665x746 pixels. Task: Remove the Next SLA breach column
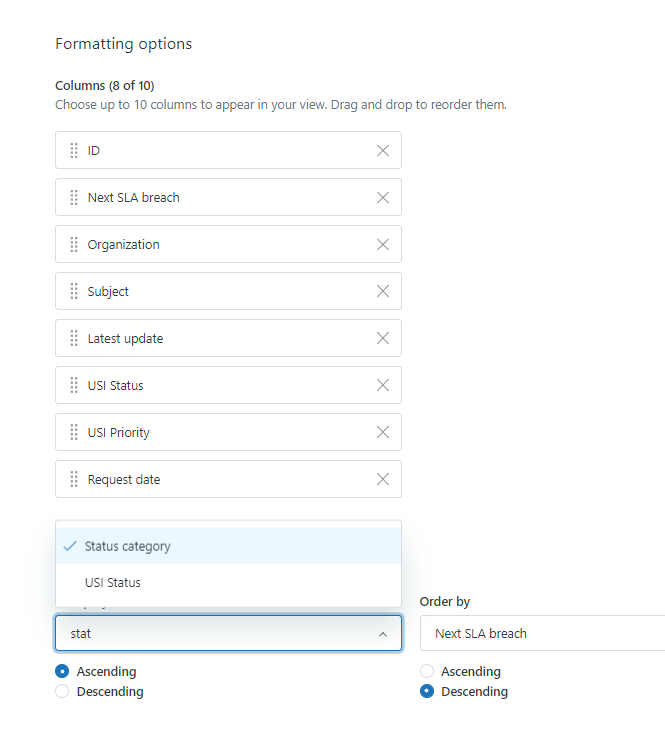382,198
